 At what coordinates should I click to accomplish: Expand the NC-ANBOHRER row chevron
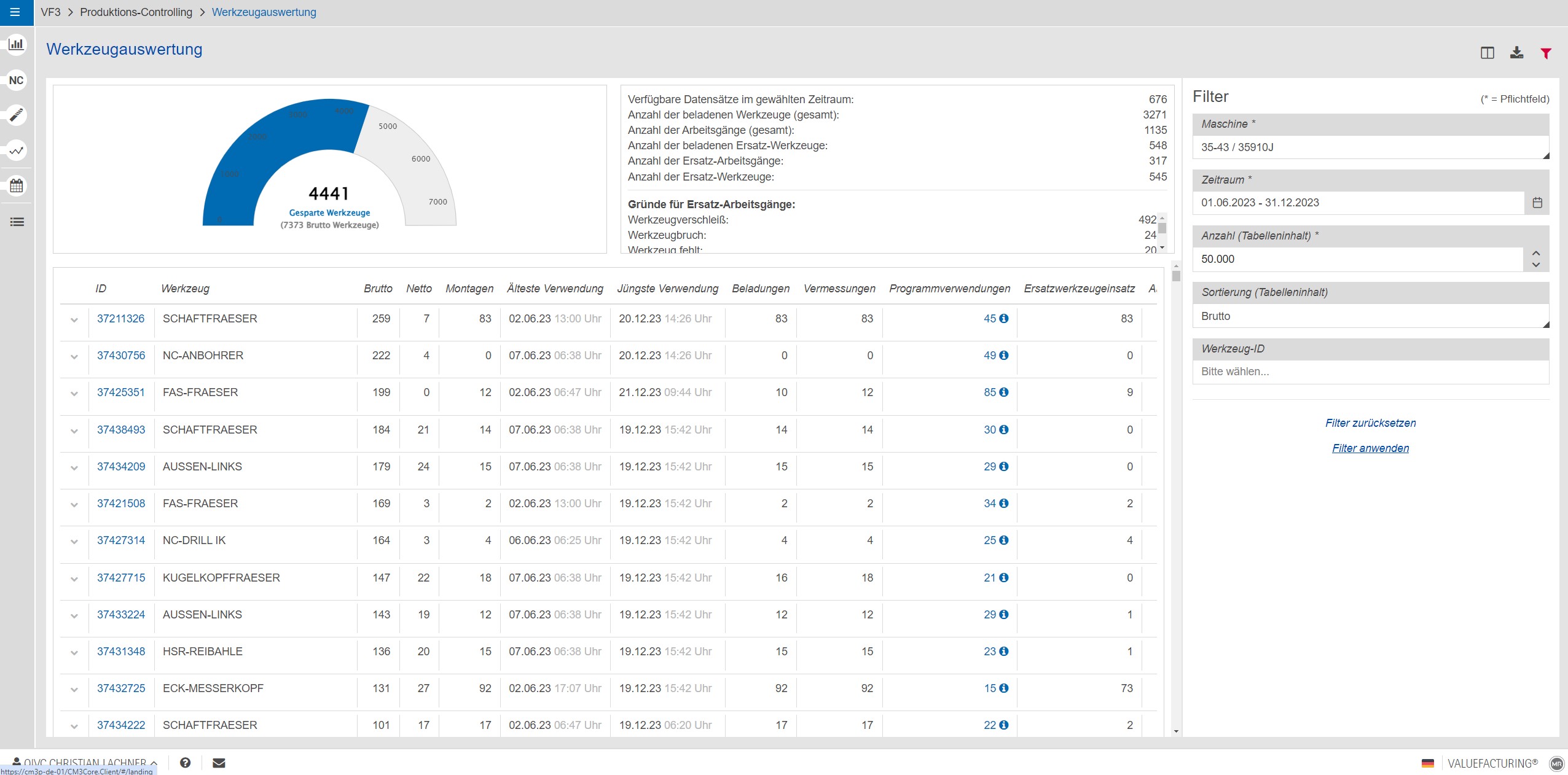point(74,357)
